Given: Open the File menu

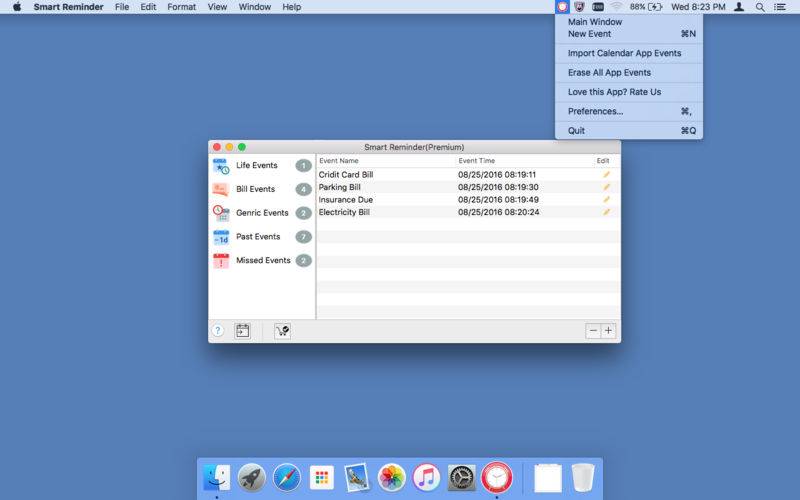Looking at the screenshot, I should pos(122,7).
